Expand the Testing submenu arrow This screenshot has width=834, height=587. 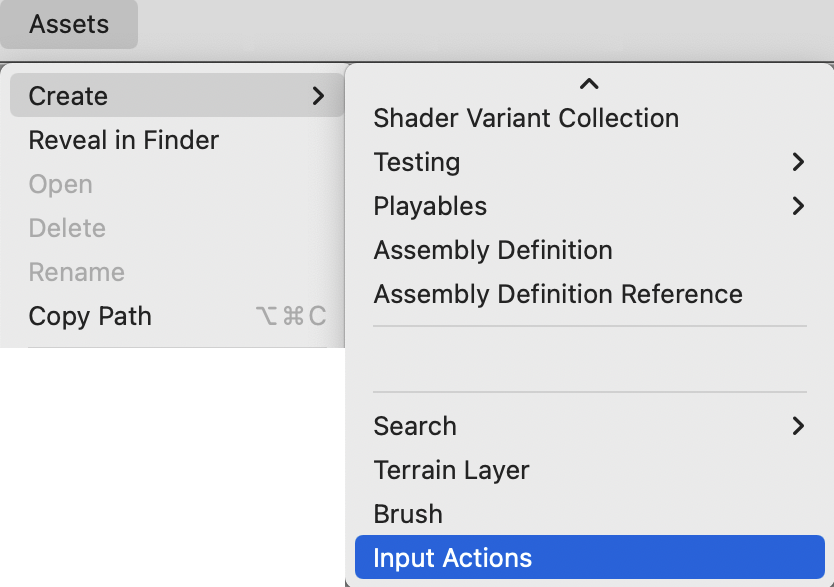[x=797, y=162]
